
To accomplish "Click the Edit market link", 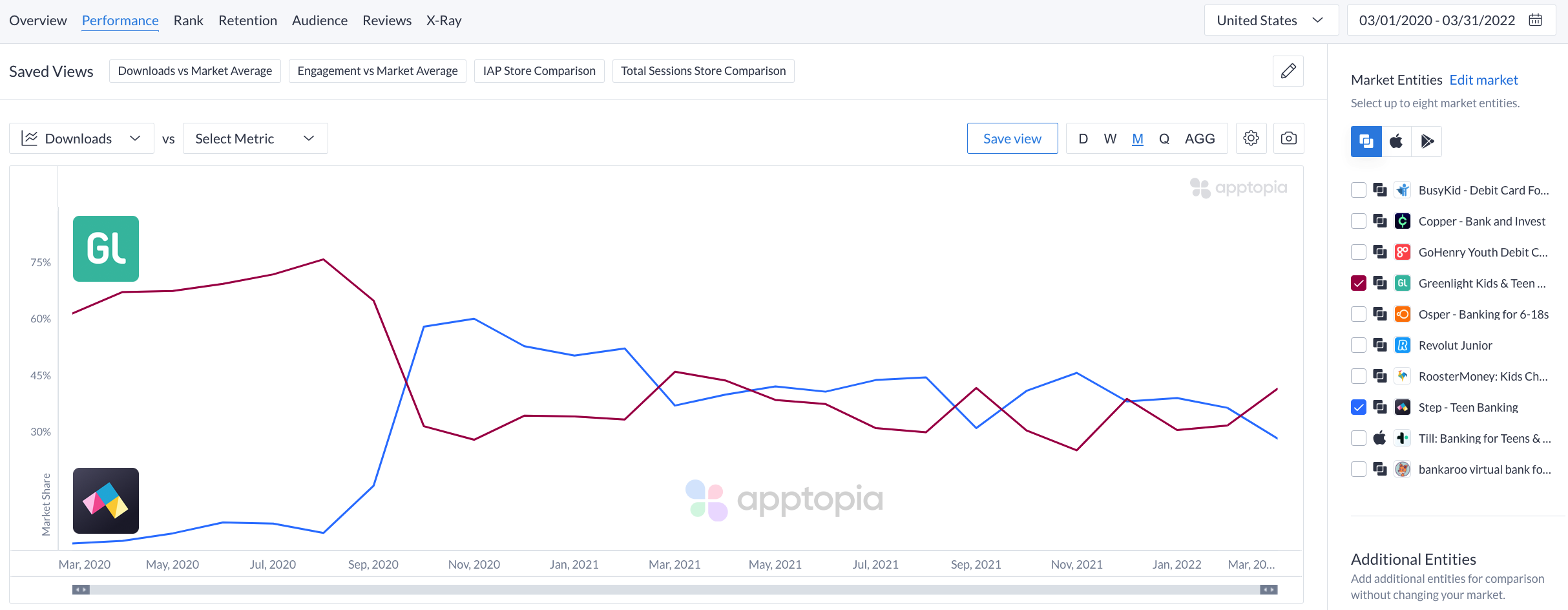I will click(x=1483, y=79).
